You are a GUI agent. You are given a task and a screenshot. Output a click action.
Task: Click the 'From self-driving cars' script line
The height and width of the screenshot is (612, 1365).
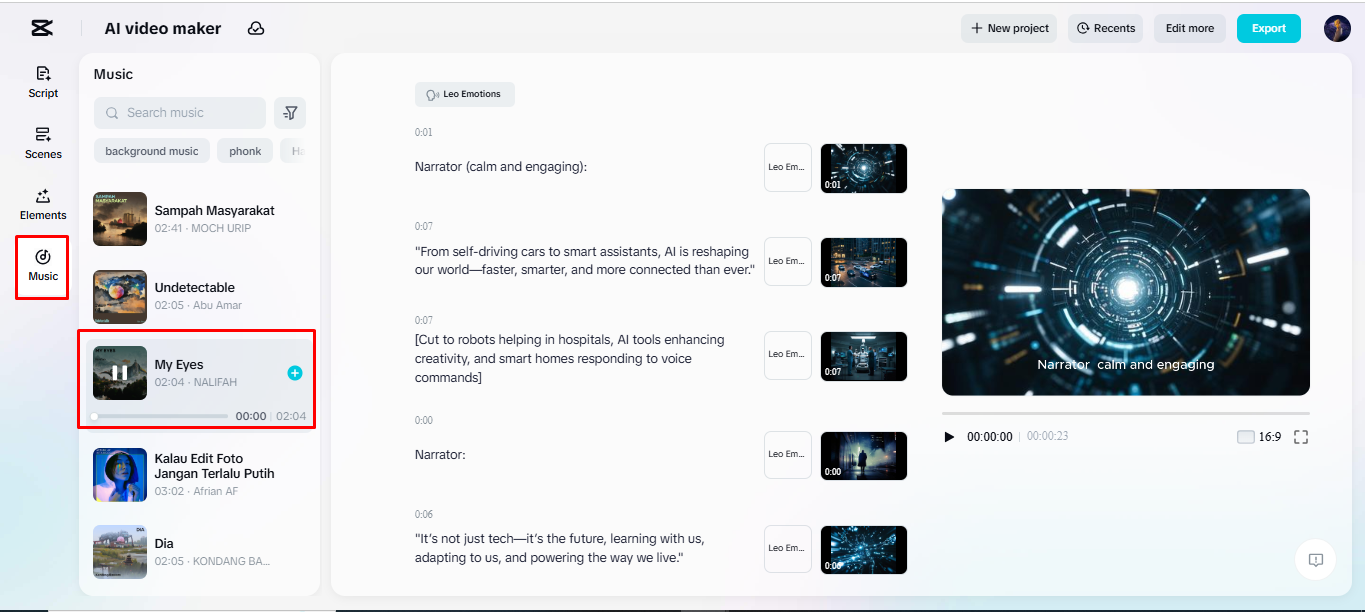click(585, 261)
